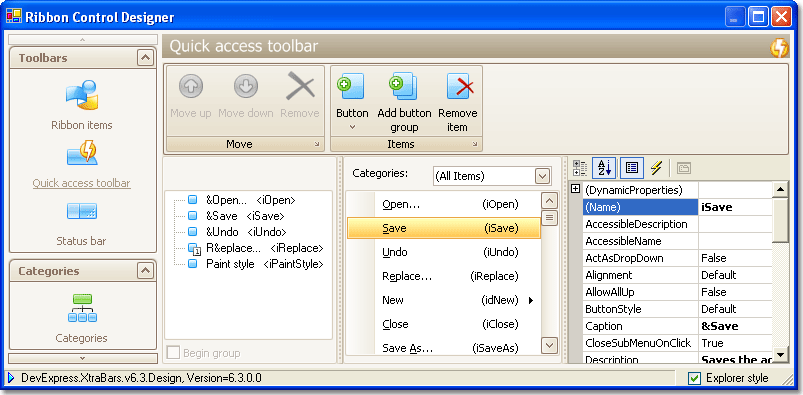Show the Events lightning icon
The height and width of the screenshot is (395, 803).
click(657, 168)
